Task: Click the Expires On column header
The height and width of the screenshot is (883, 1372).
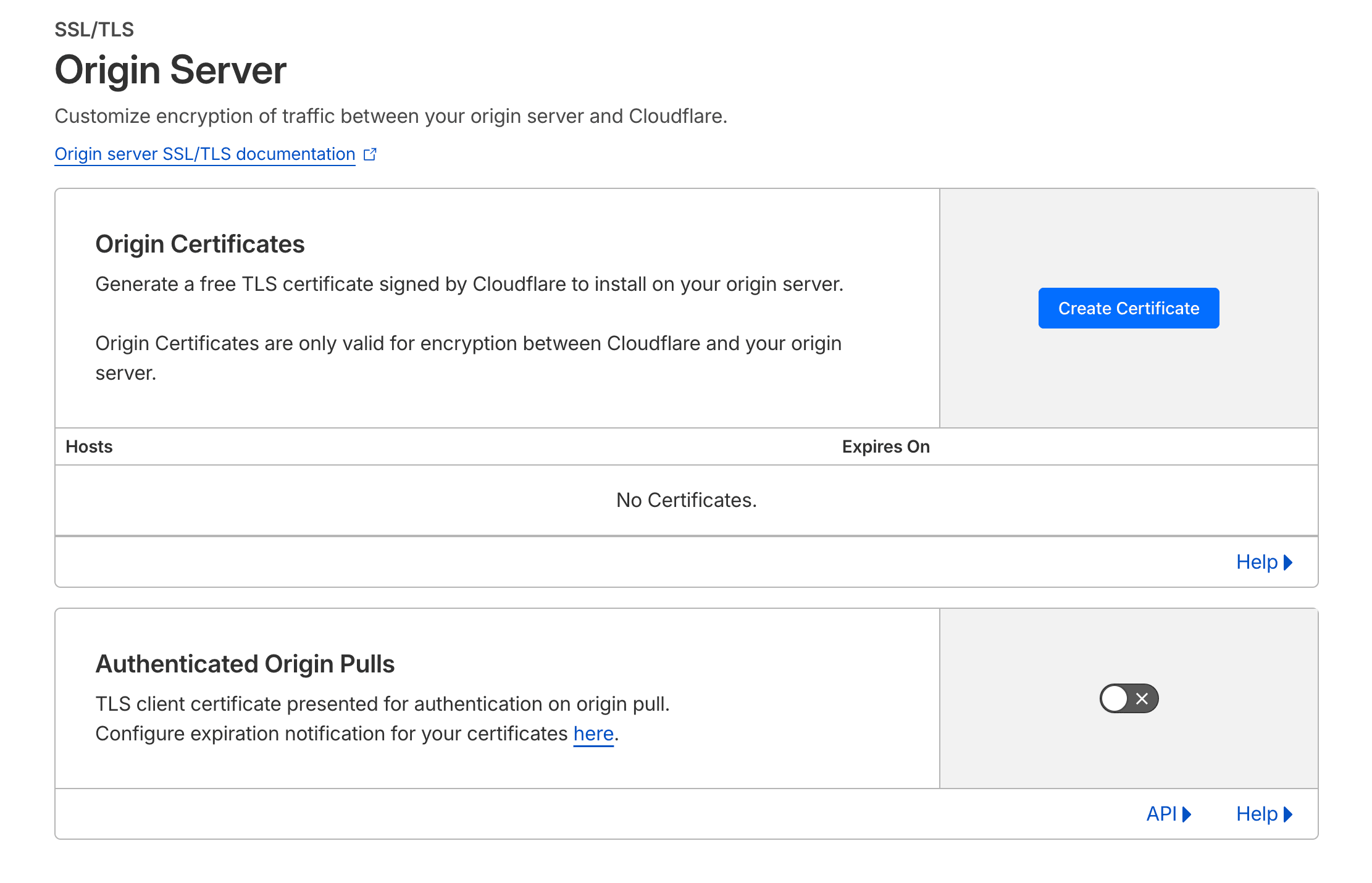Action: point(885,446)
